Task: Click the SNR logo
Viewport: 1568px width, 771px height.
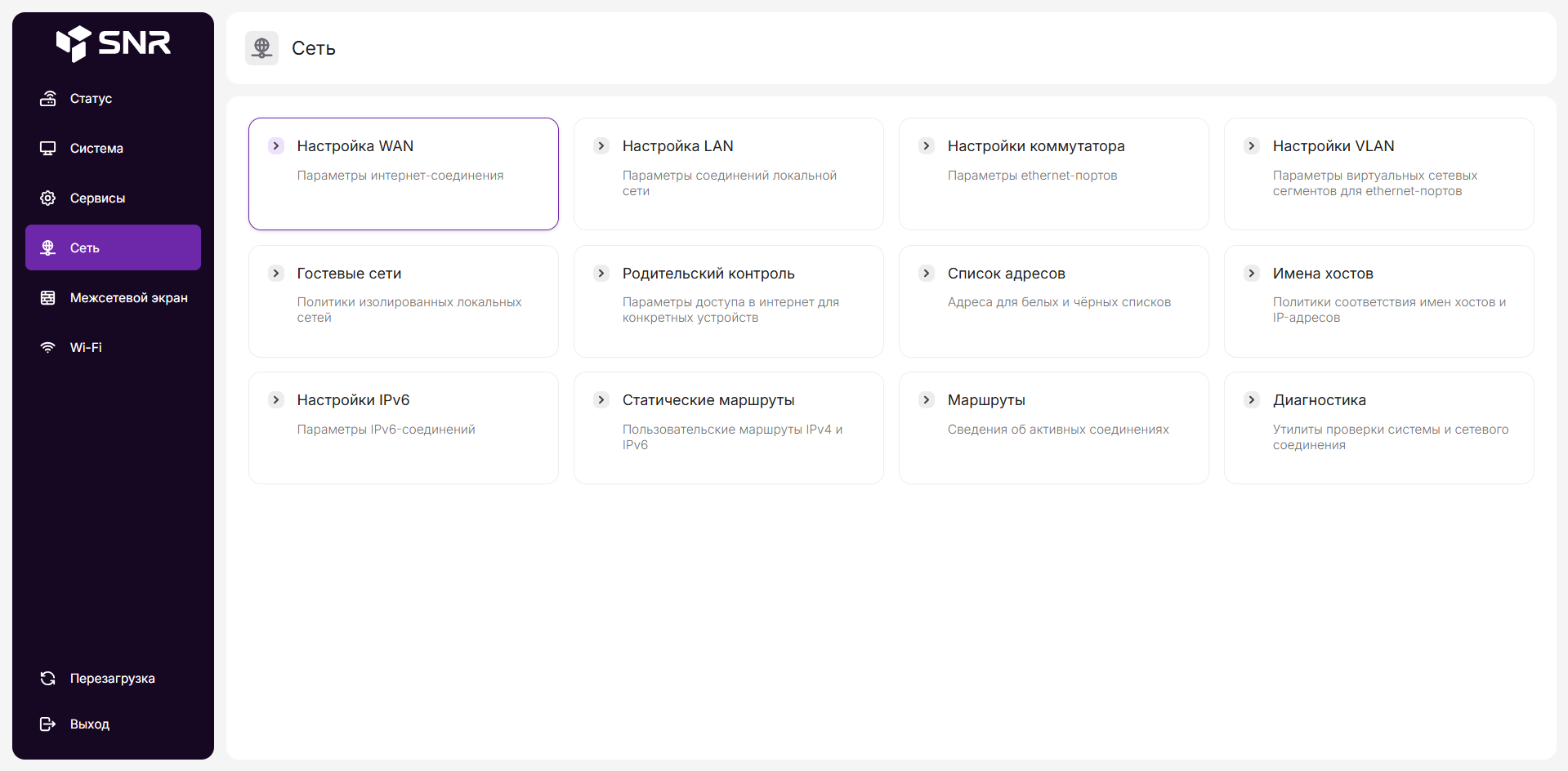Action: (113, 43)
